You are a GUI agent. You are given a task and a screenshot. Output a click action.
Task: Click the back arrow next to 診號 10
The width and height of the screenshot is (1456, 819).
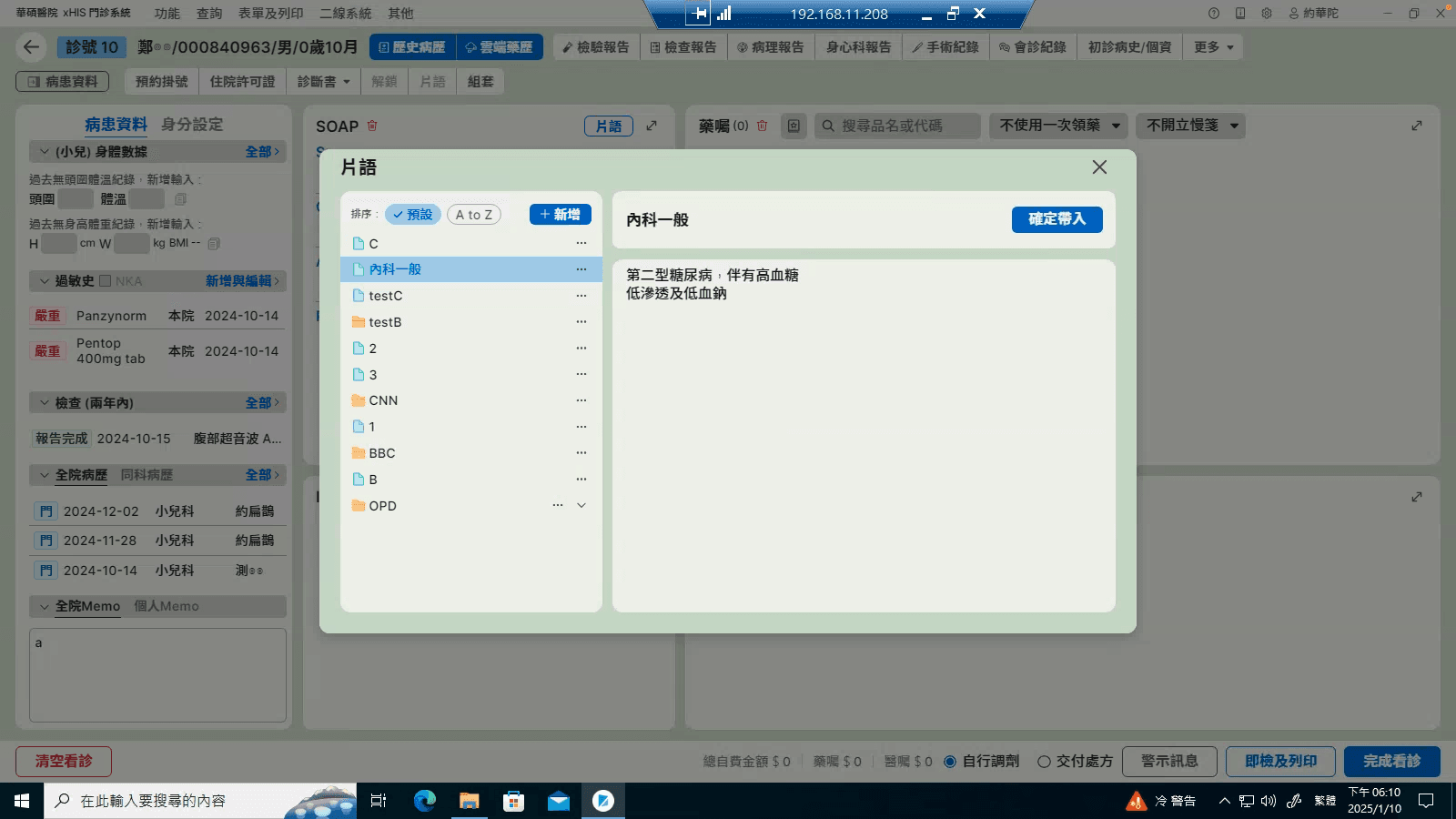(x=32, y=47)
